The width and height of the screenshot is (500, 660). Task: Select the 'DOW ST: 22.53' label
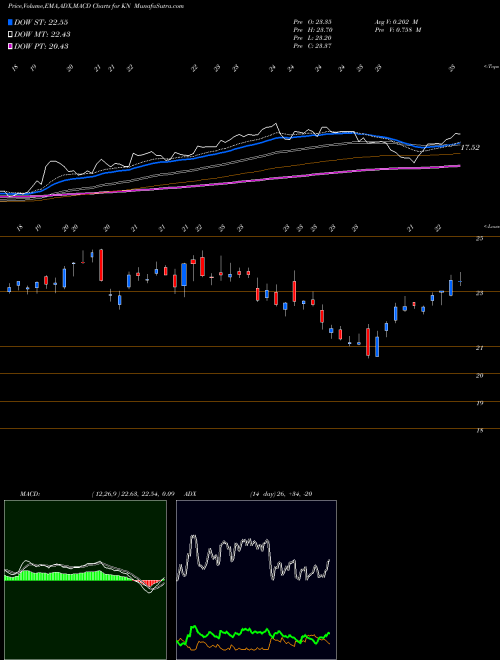click(41, 22)
